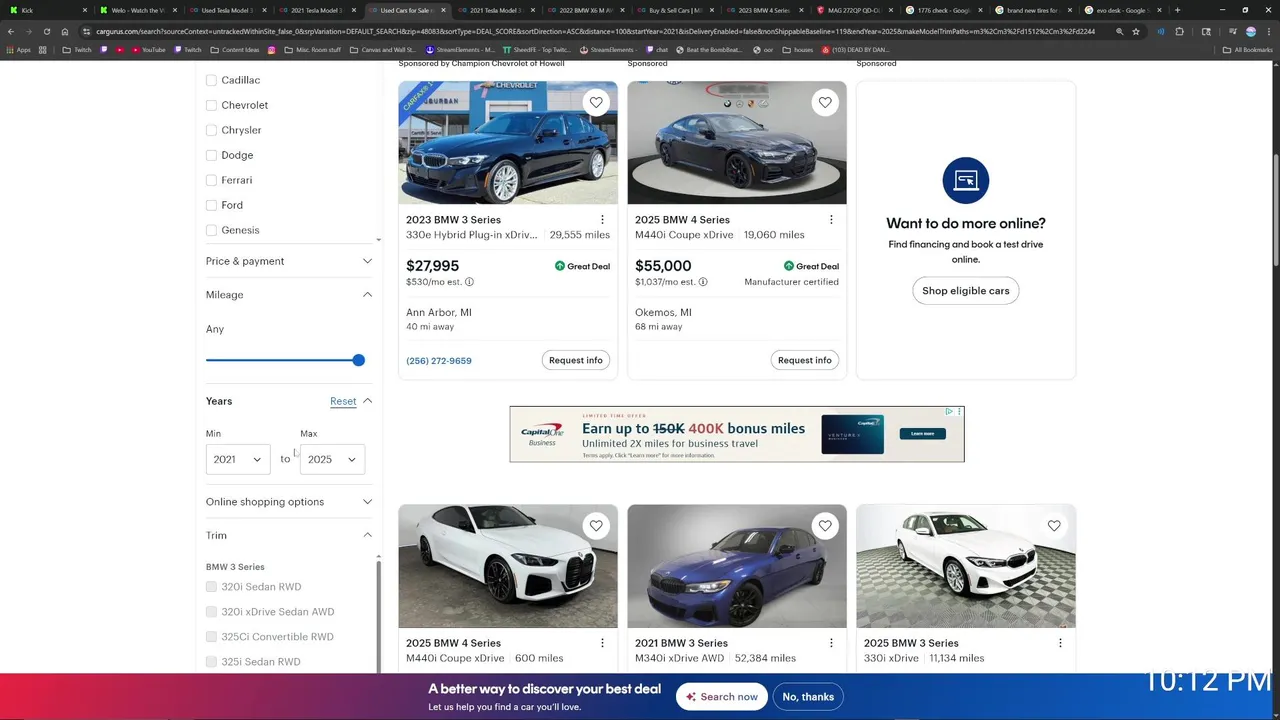Click the Search now banner button
The height and width of the screenshot is (720, 1280).
coord(722,697)
